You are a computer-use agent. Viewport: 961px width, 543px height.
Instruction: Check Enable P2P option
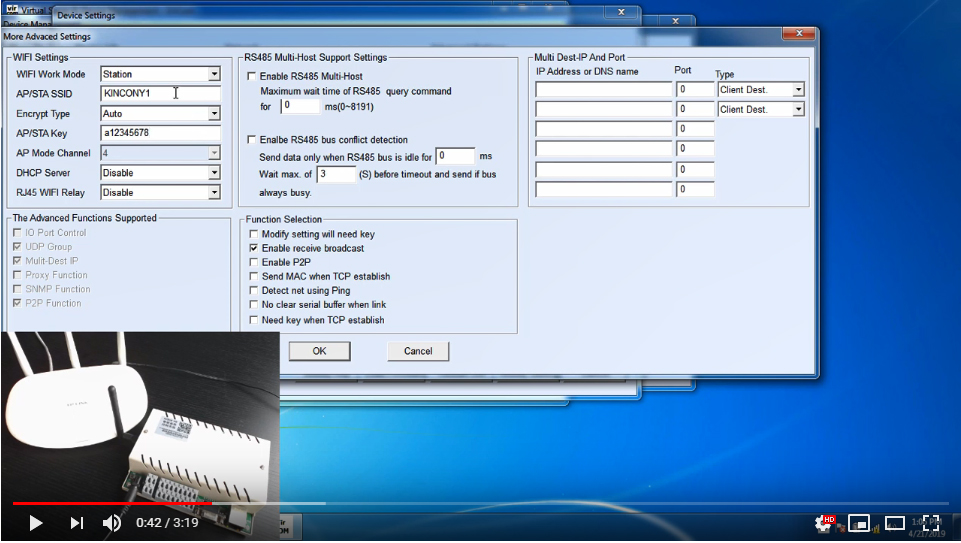tap(254, 262)
